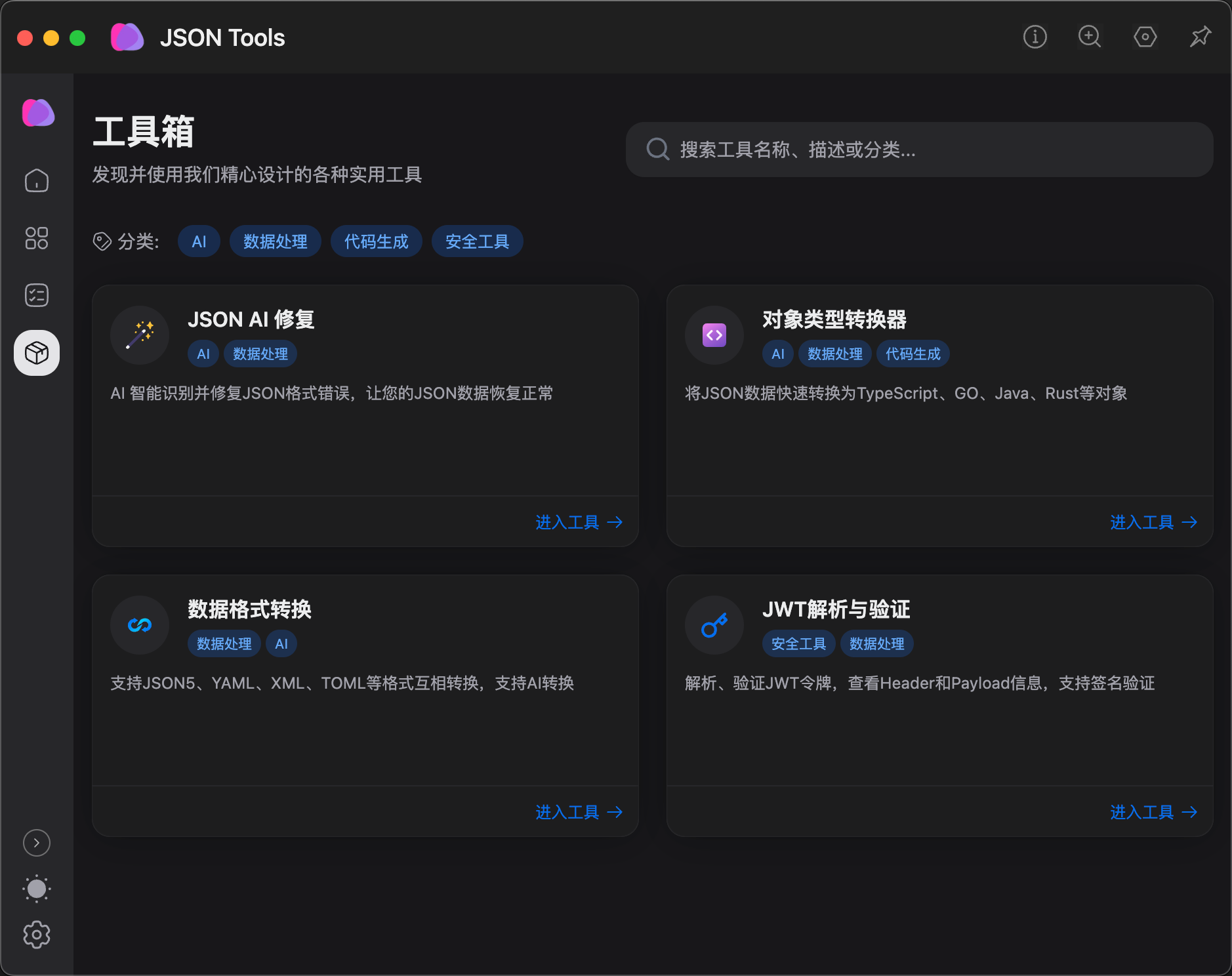Click subtitle 发现并使用我们精心设计的各种实用工具
This screenshot has width=1232, height=976.
tap(257, 174)
